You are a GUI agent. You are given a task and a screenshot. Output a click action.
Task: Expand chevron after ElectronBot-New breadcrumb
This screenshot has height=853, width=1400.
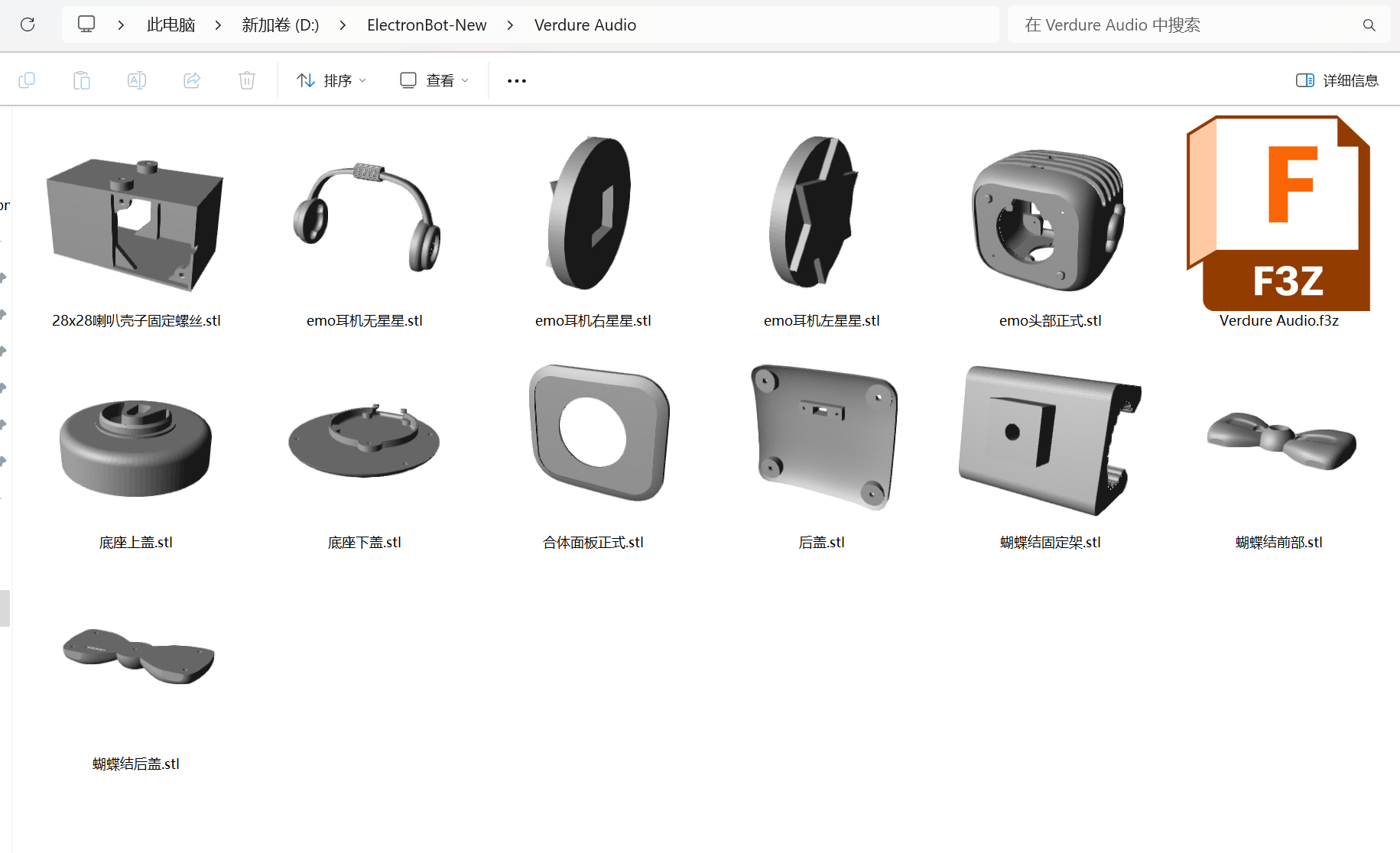[x=510, y=25]
